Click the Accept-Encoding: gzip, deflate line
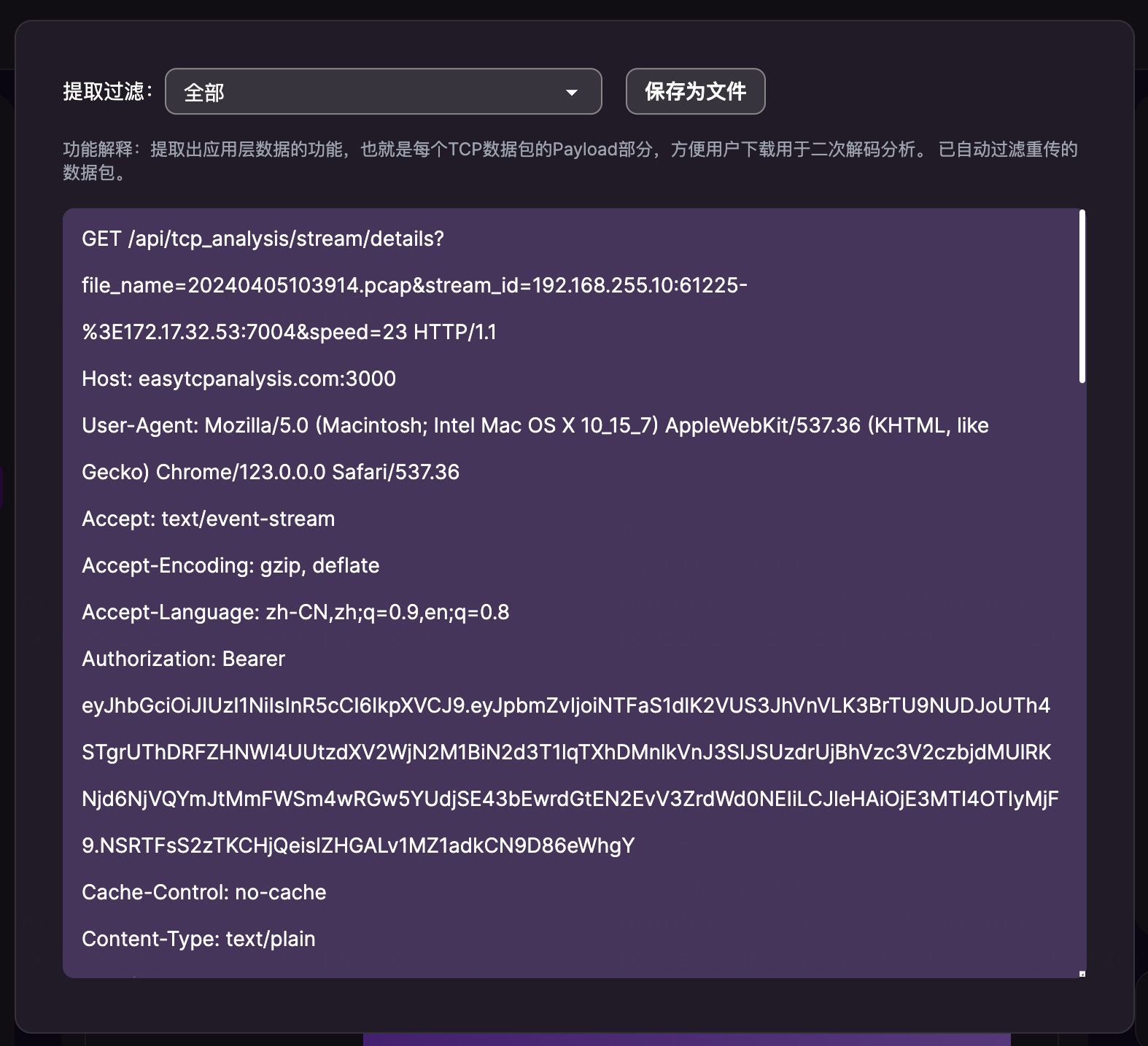Viewport: 1148px width, 1046px height. pos(230,565)
